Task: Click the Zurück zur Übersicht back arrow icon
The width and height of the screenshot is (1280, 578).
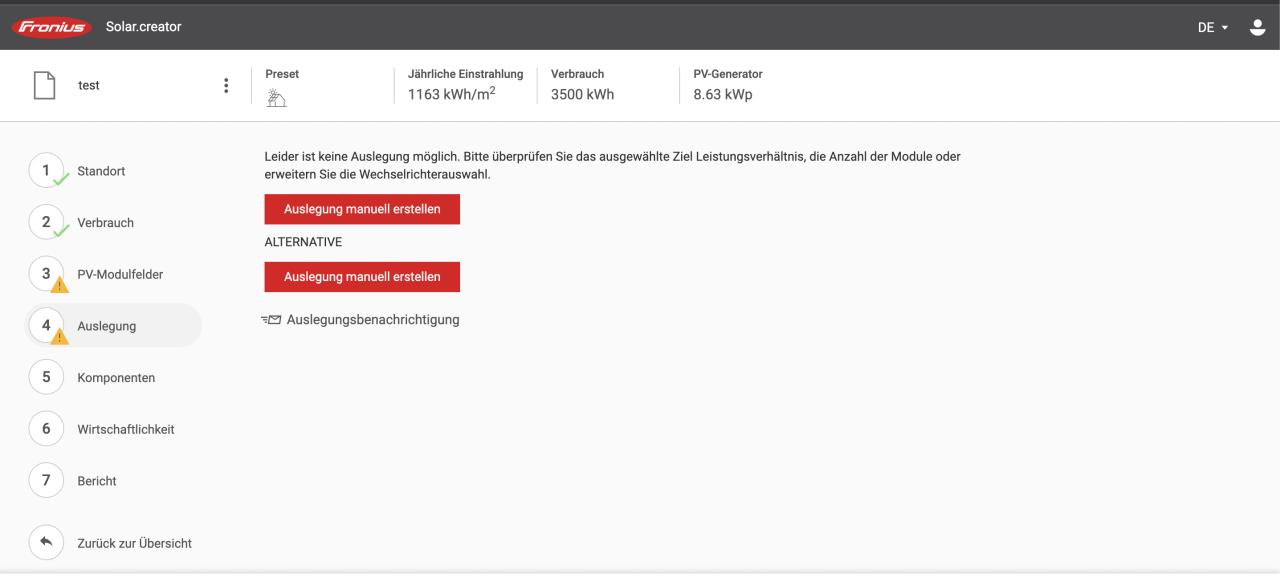Action: pyautogui.click(x=46, y=543)
